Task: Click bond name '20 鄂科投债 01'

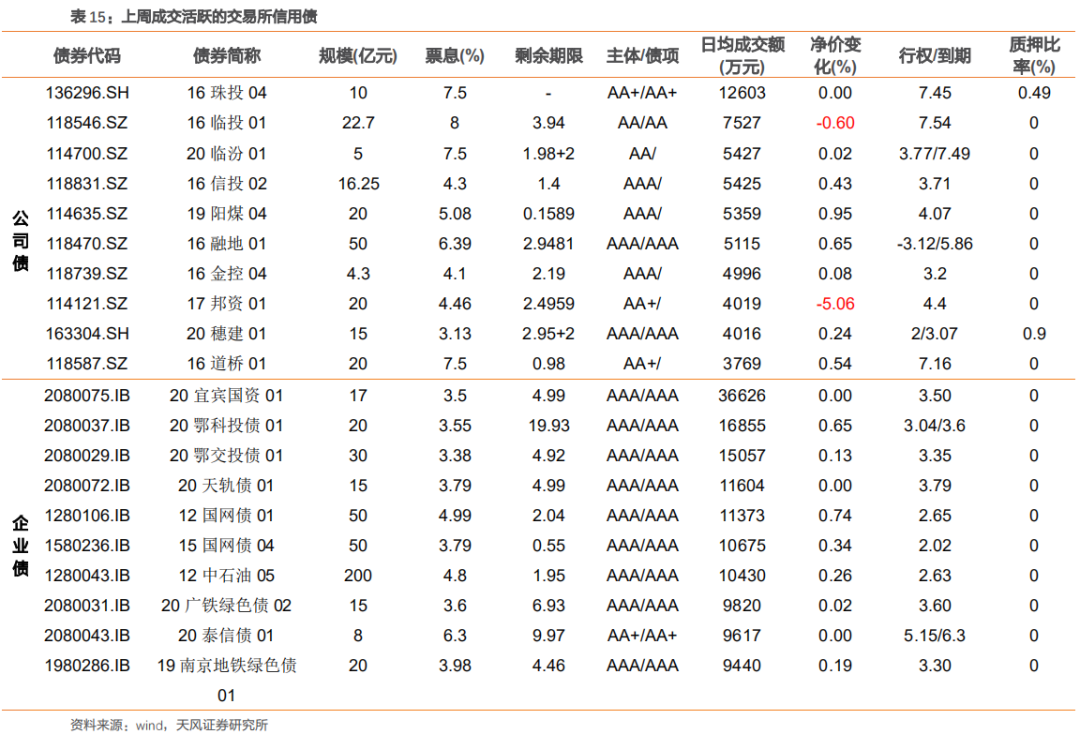Action: (x=227, y=426)
